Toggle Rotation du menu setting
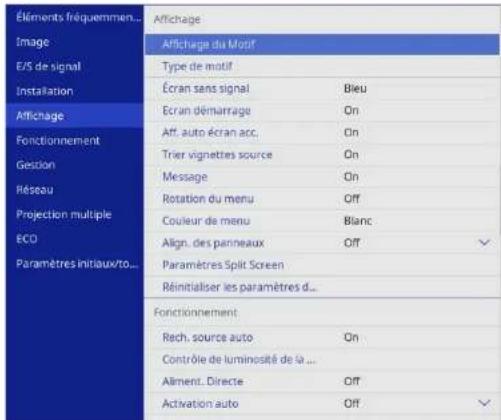 (322, 198)
